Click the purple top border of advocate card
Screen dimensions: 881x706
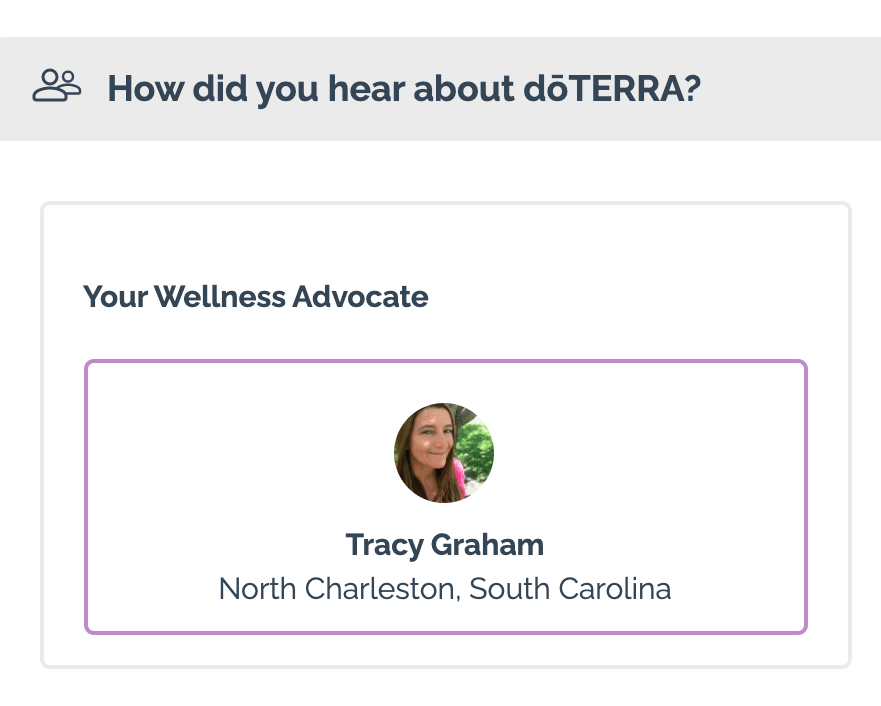coord(446,361)
